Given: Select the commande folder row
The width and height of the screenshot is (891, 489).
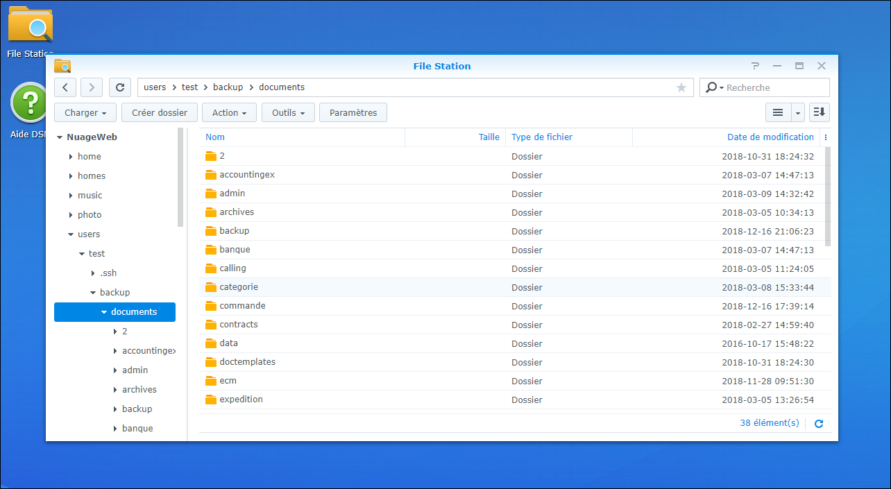Looking at the screenshot, I should click(x=515, y=306).
